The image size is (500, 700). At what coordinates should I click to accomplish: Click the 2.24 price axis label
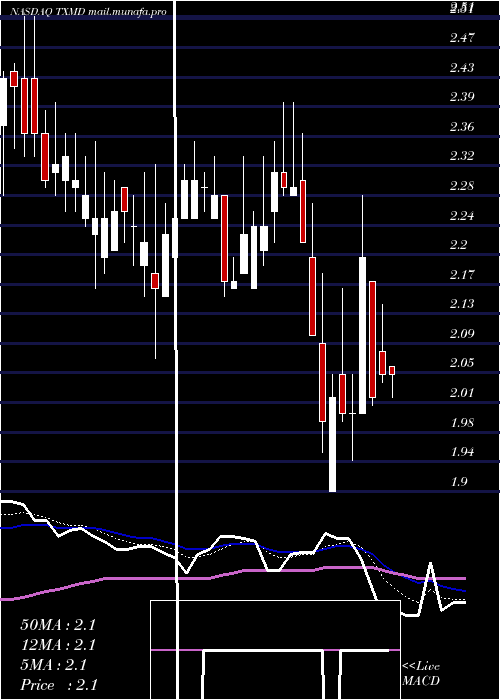click(x=462, y=216)
